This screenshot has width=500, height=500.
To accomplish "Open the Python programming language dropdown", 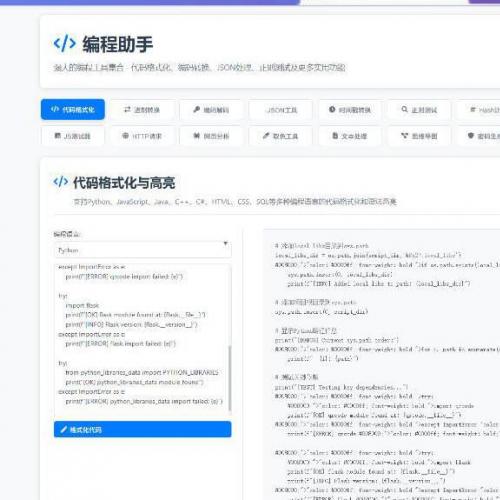I will click(x=142, y=250).
